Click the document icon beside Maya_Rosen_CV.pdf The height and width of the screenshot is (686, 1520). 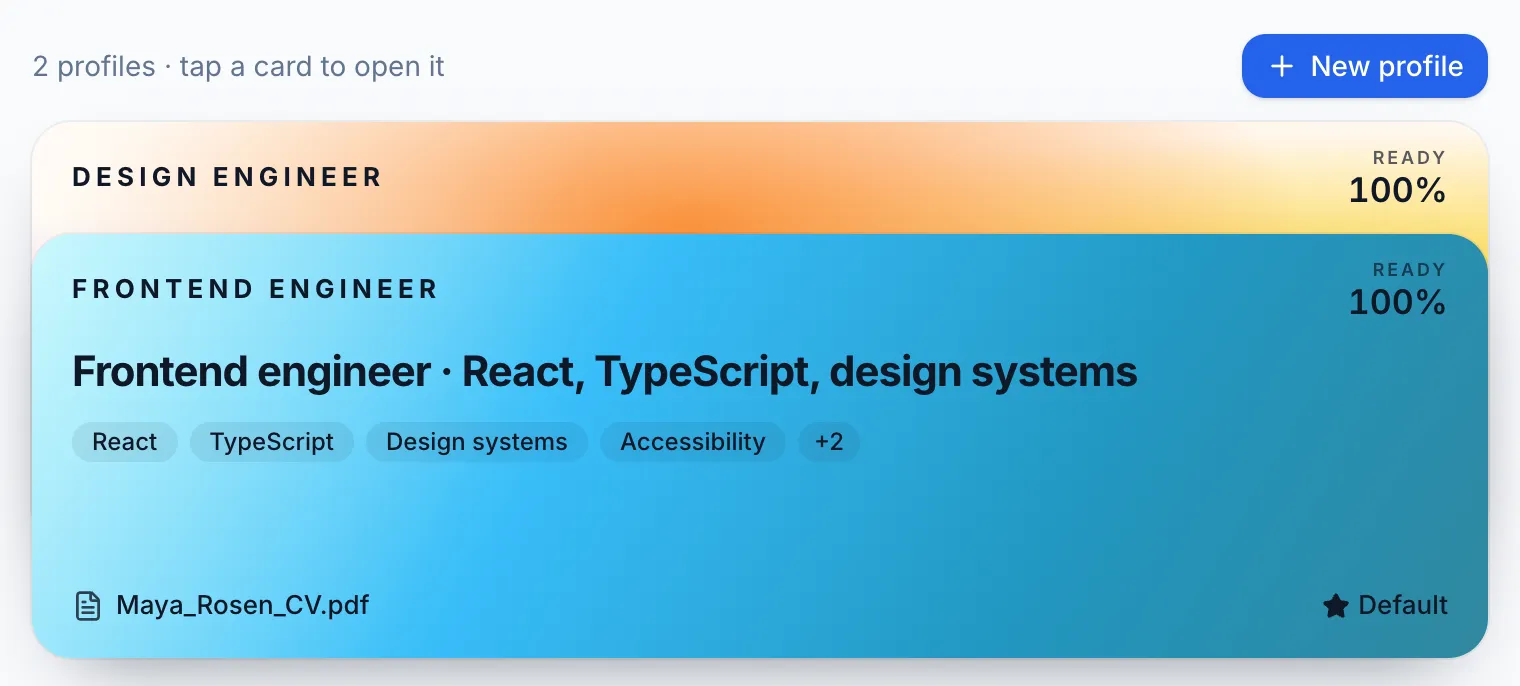click(x=88, y=605)
